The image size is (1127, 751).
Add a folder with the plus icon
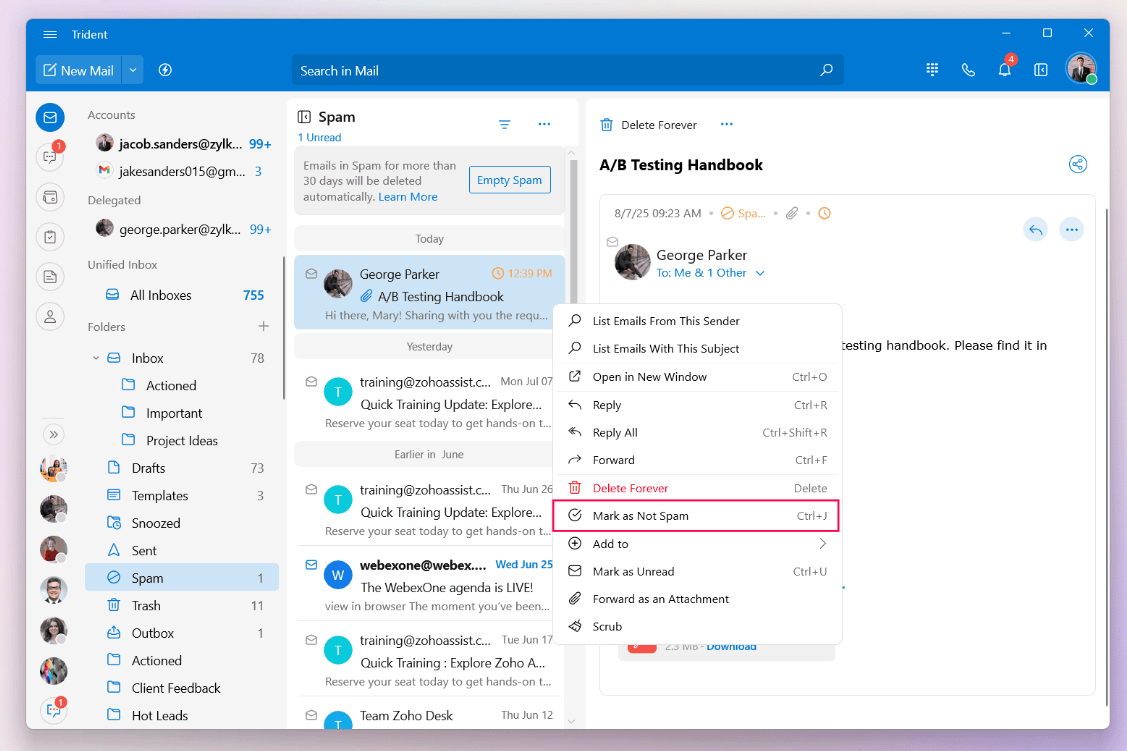click(x=264, y=326)
